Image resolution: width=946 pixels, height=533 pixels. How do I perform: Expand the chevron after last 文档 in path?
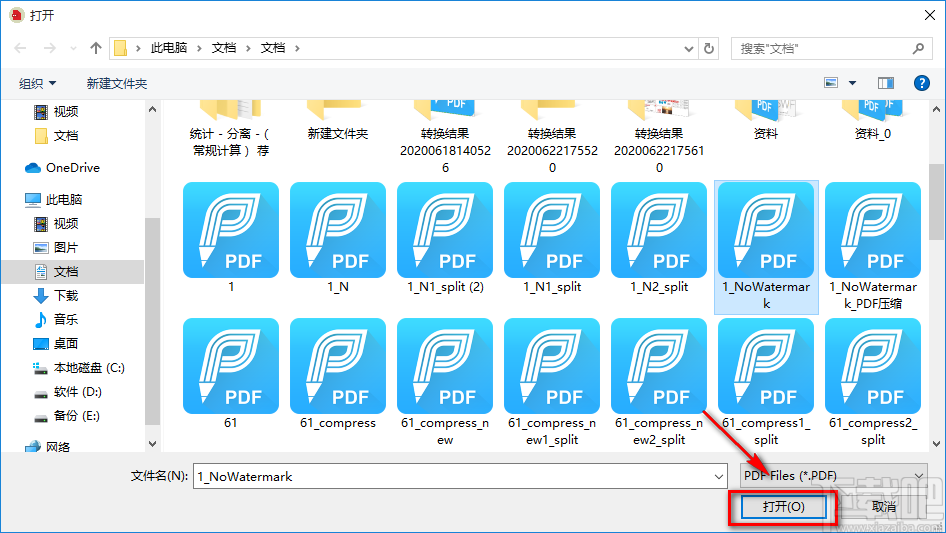[297, 48]
